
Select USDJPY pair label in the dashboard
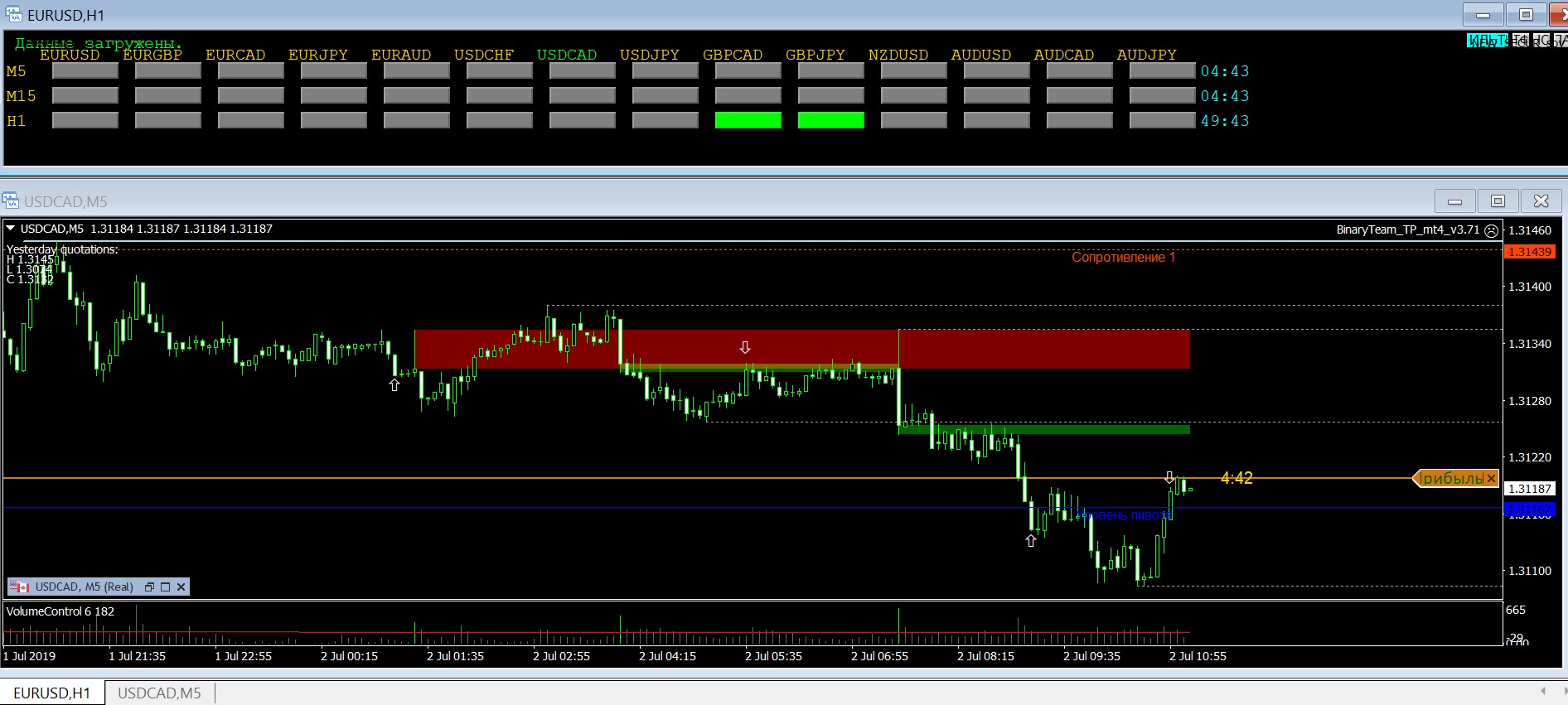pos(650,55)
